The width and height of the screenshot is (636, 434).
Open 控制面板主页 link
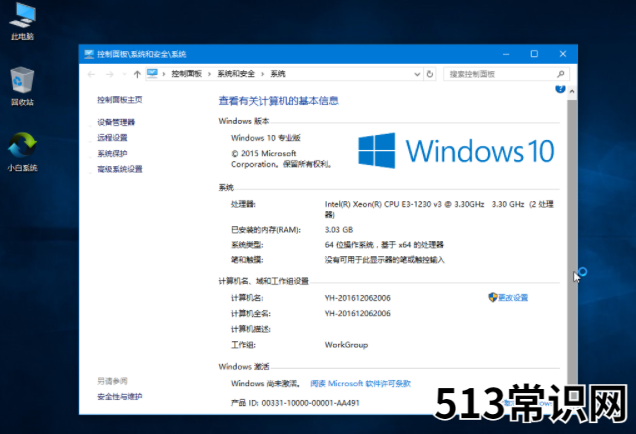point(120,100)
